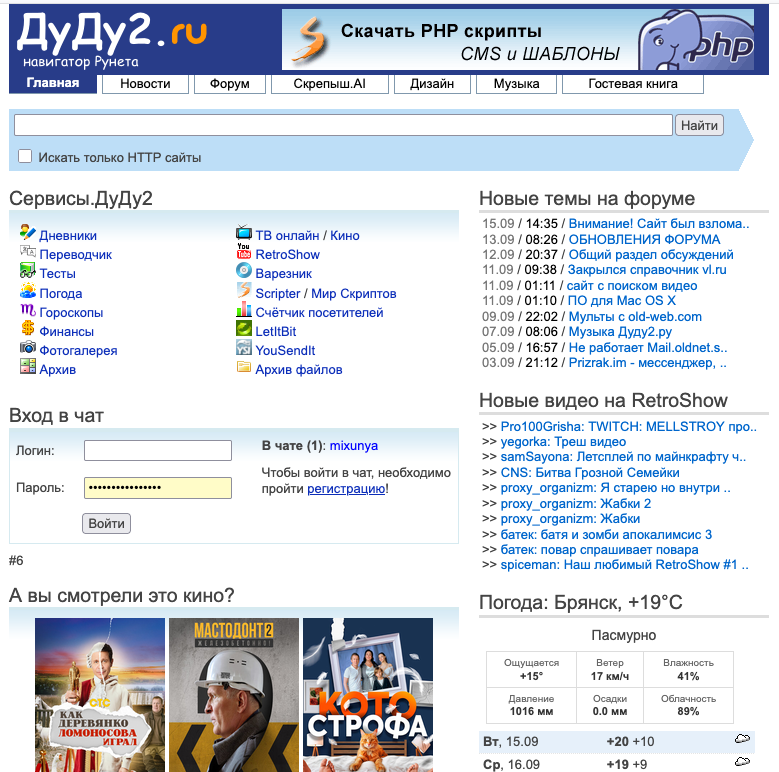The image size is (779, 772).
Task: Click the YouTube icon beside RetroShow
Action: coord(243,251)
